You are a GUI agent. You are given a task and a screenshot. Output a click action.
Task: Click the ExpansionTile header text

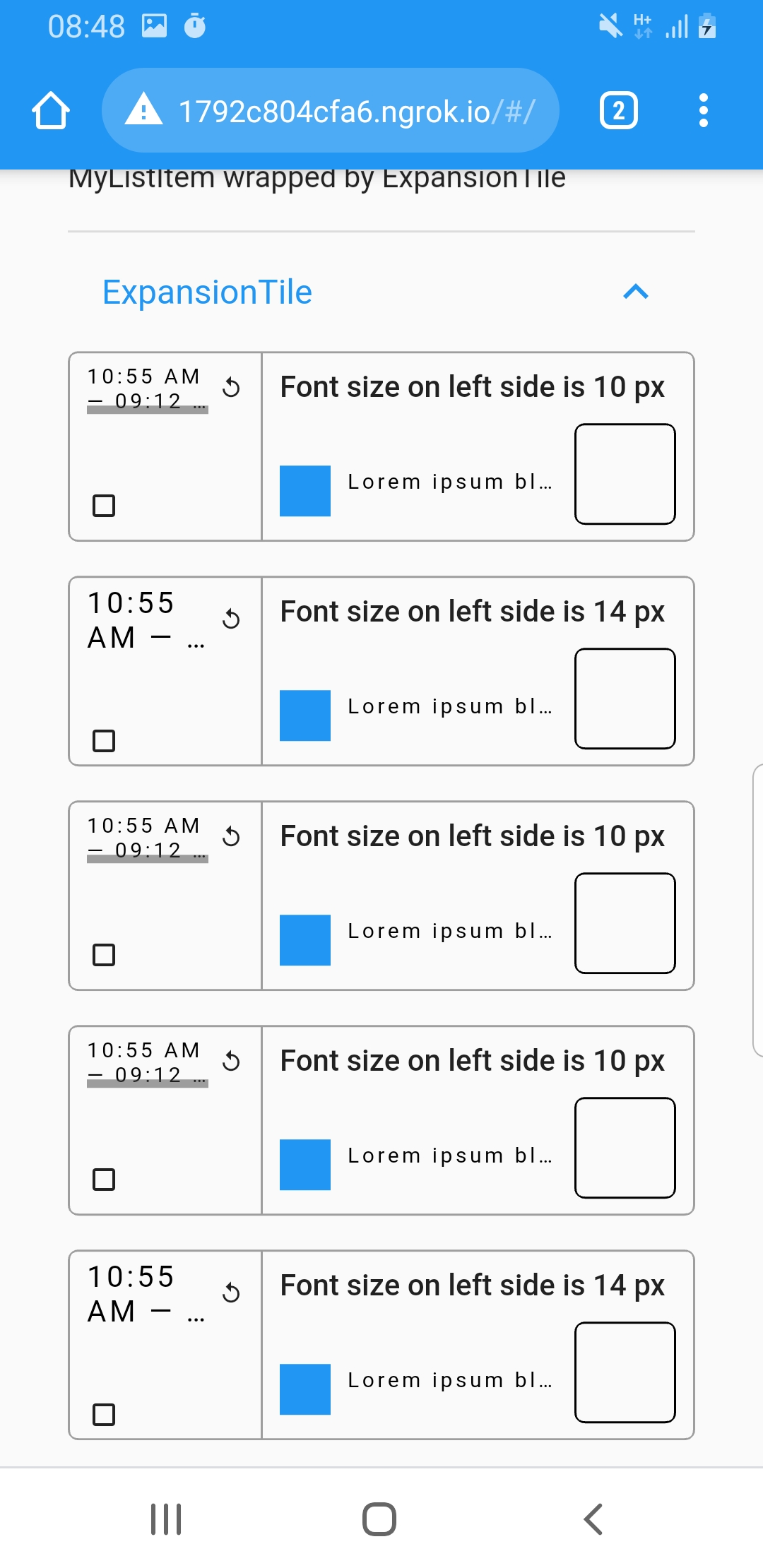pyautogui.click(x=207, y=292)
